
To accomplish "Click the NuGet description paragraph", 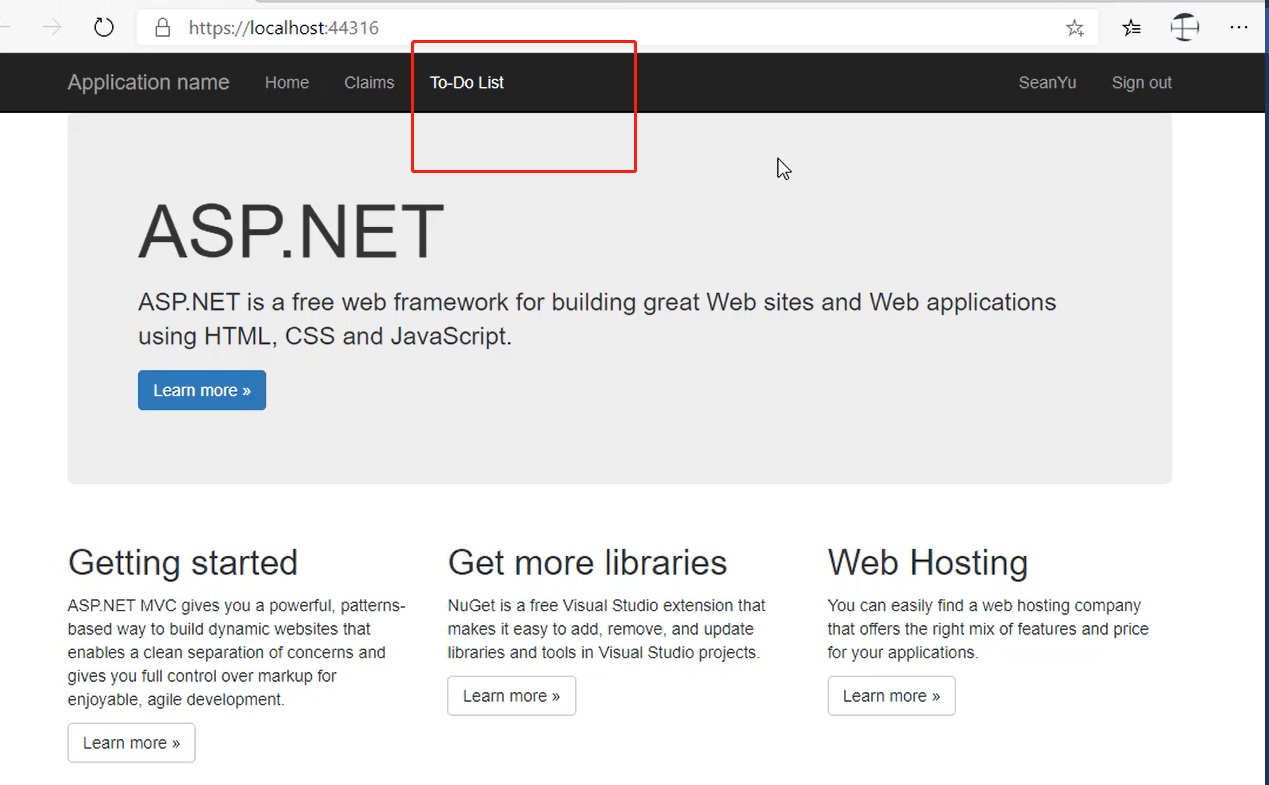I will coord(607,629).
